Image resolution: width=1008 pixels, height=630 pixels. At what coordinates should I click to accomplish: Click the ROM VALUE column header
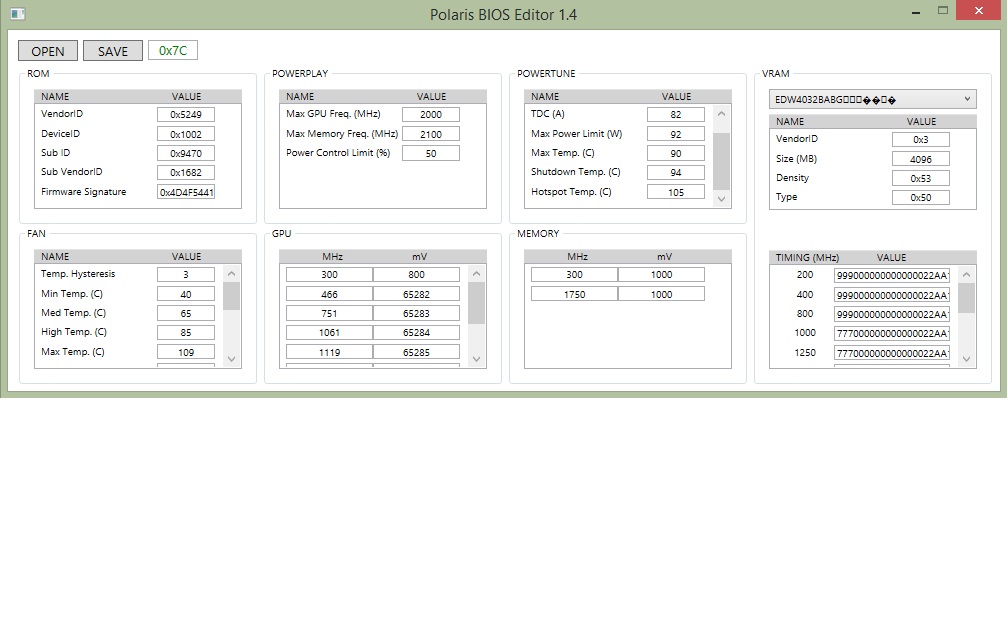[186, 96]
